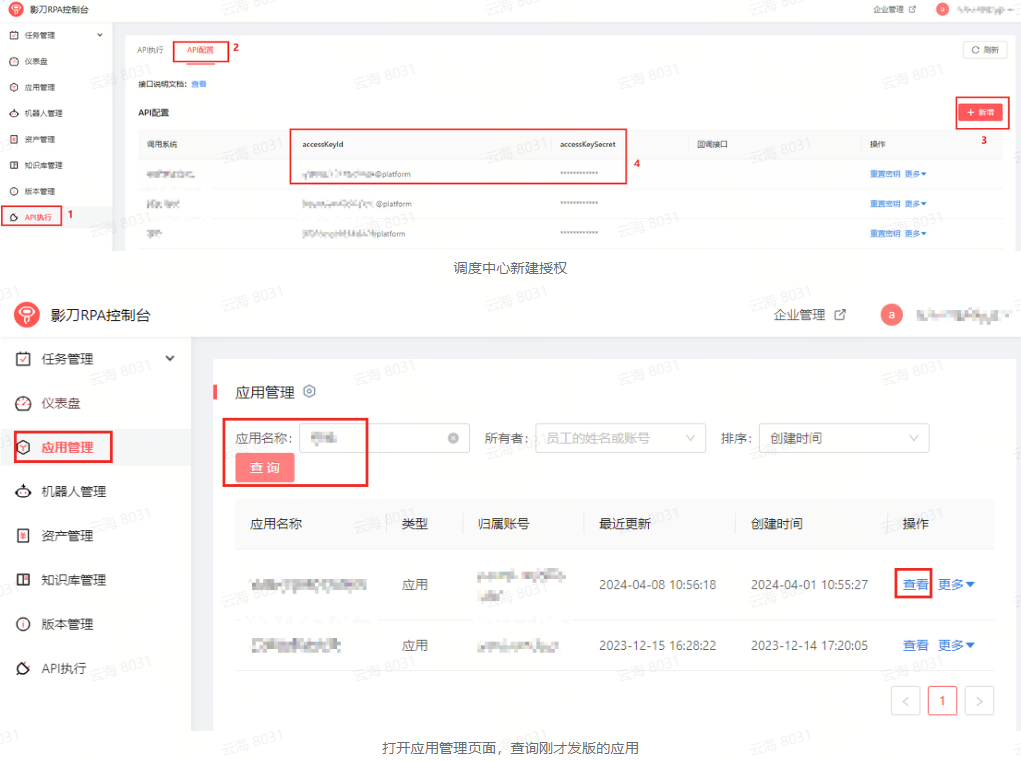The image size is (1021, 761).
Task: Click 查看 for the 2023-12-15 16:28:22 application
Action: click(915, 645)
